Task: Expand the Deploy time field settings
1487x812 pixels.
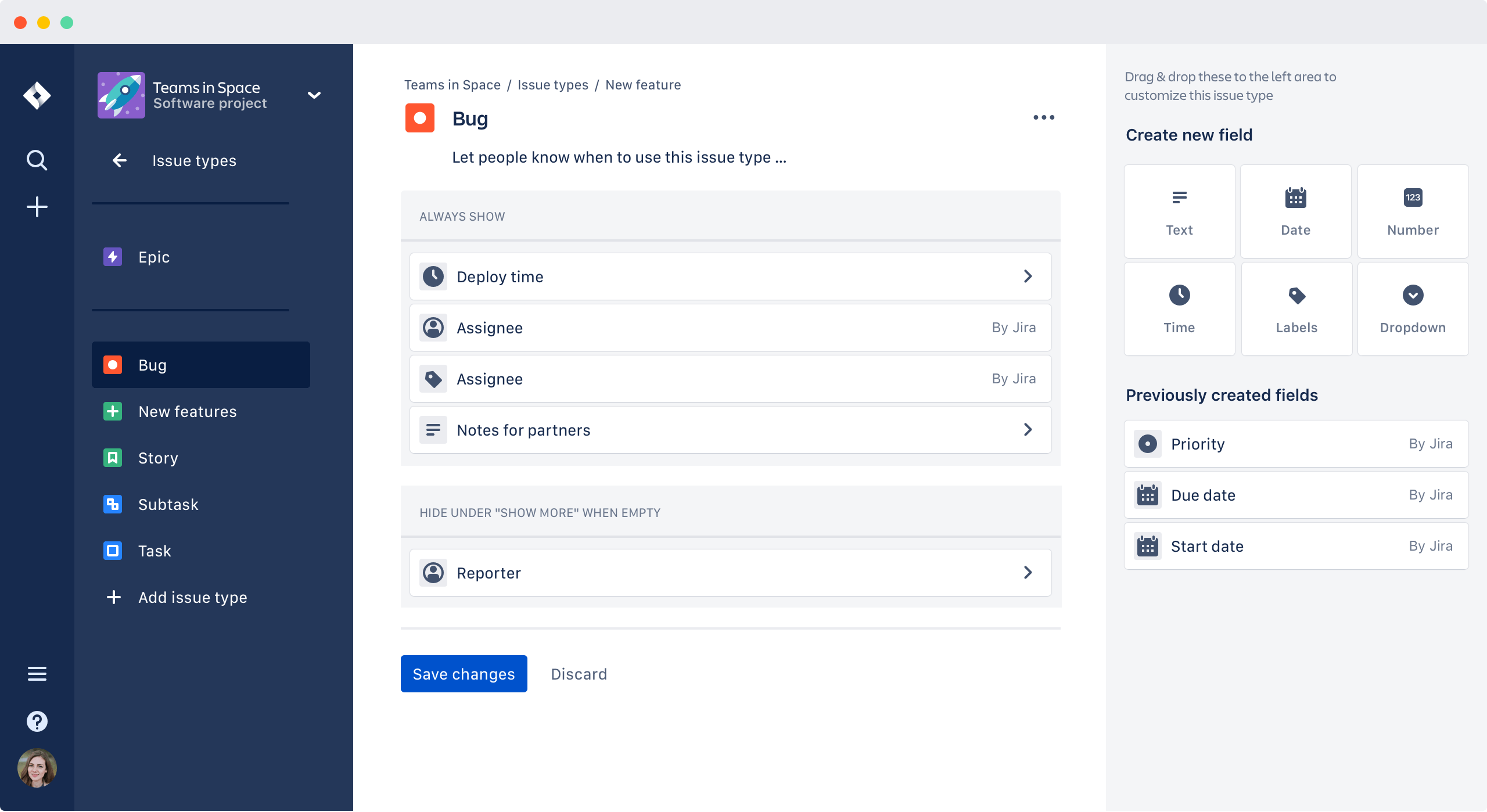Action: pyautogui.click(x=1028, y=277)
